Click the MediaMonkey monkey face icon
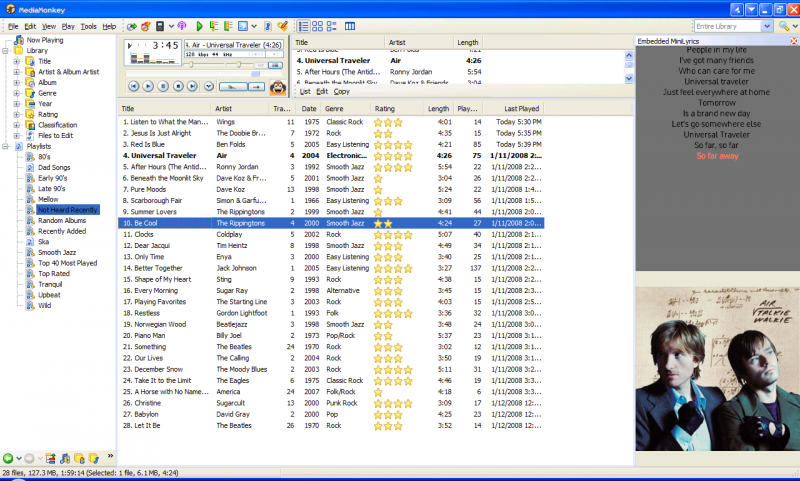 (277, 87)
